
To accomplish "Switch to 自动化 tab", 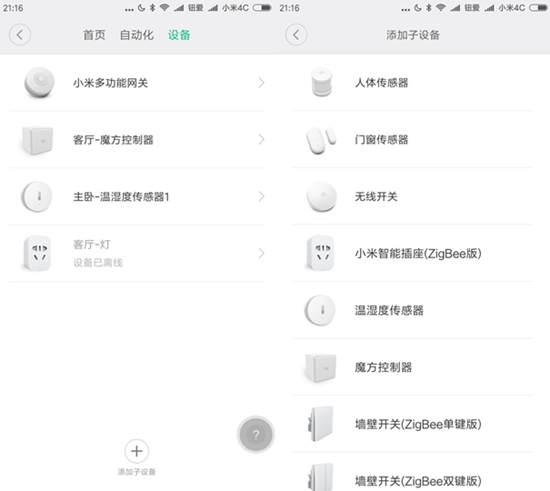I will pyautogui.click(x=136, y=35).
